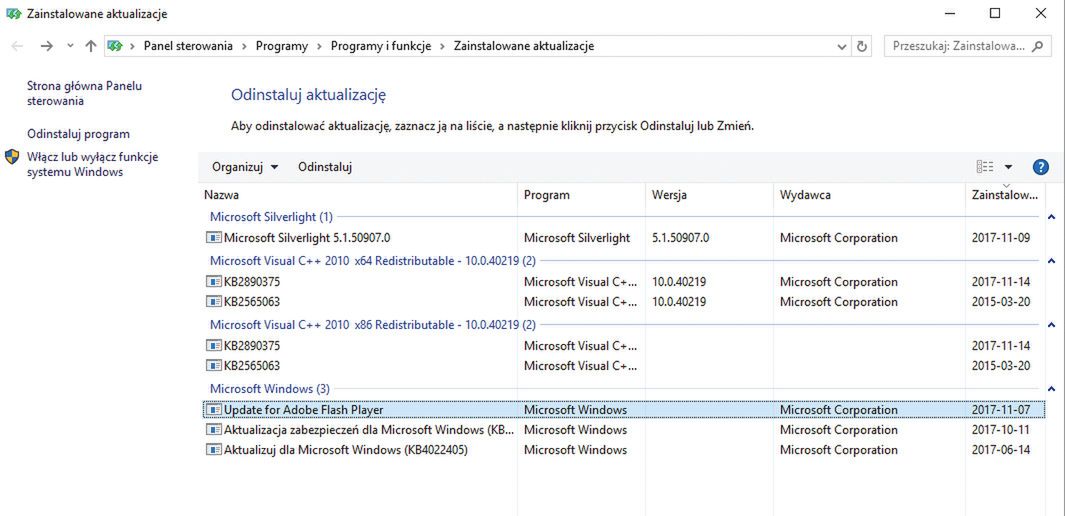Click the forward navigation arrow
Screen dimensions: 1065x516
(46, 46)
